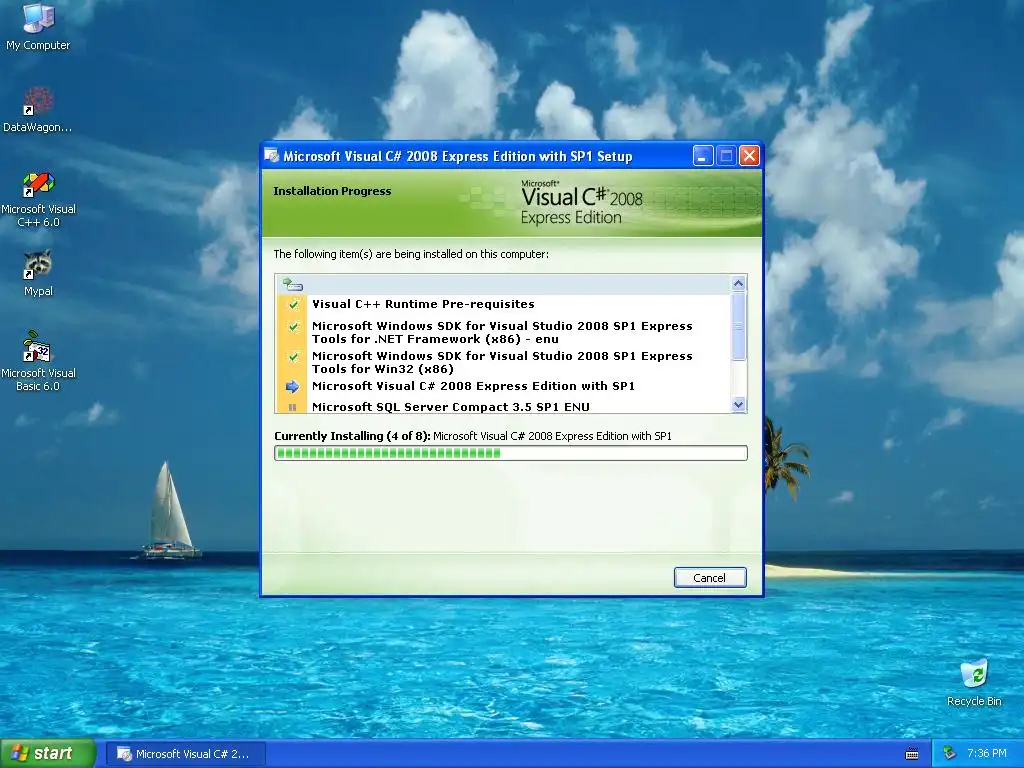
Task: Select the Microsoft SQL Server Compact 3.5 SP1 ENU row
Action: [x=504, y=407]
